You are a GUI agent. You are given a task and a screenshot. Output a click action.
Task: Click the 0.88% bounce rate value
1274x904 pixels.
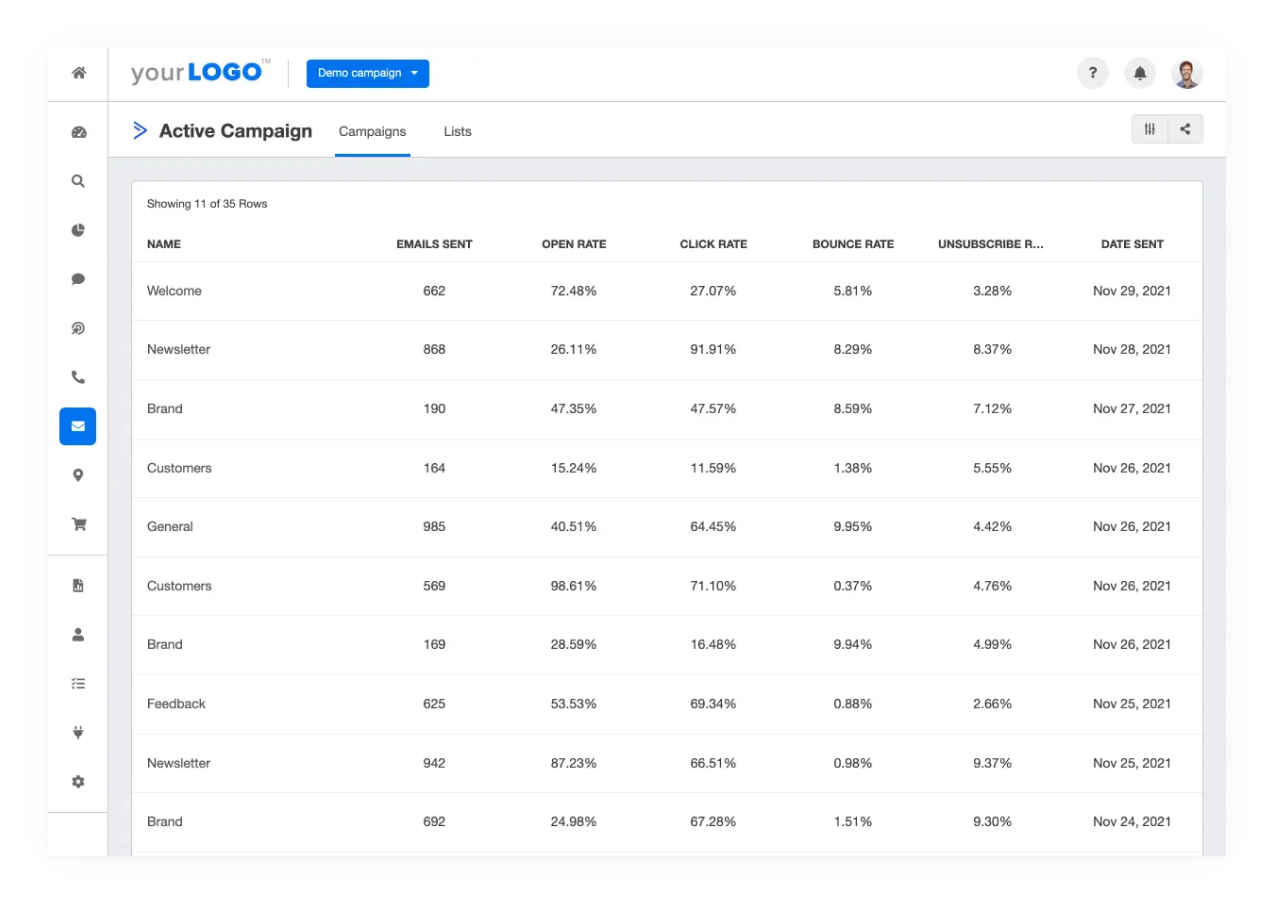tap(853, 704)
